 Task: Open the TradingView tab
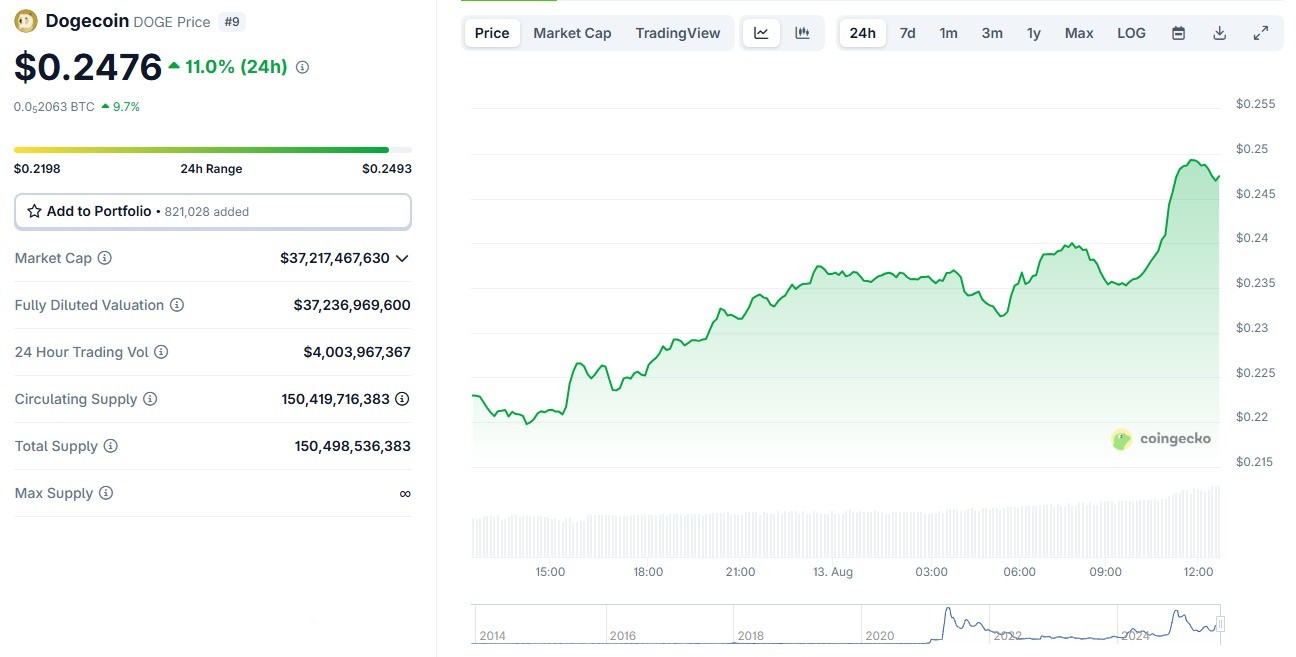coord(677,33)
